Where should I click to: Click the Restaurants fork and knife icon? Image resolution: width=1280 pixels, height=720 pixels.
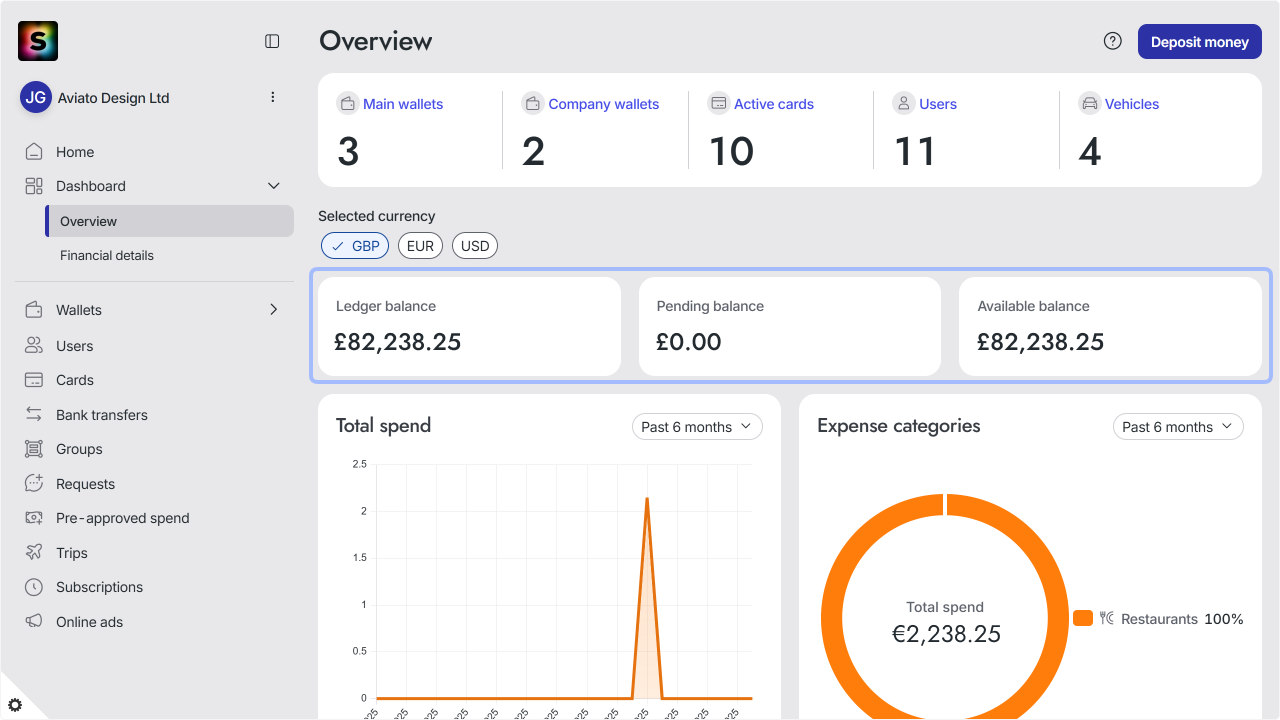(1107, 618)
